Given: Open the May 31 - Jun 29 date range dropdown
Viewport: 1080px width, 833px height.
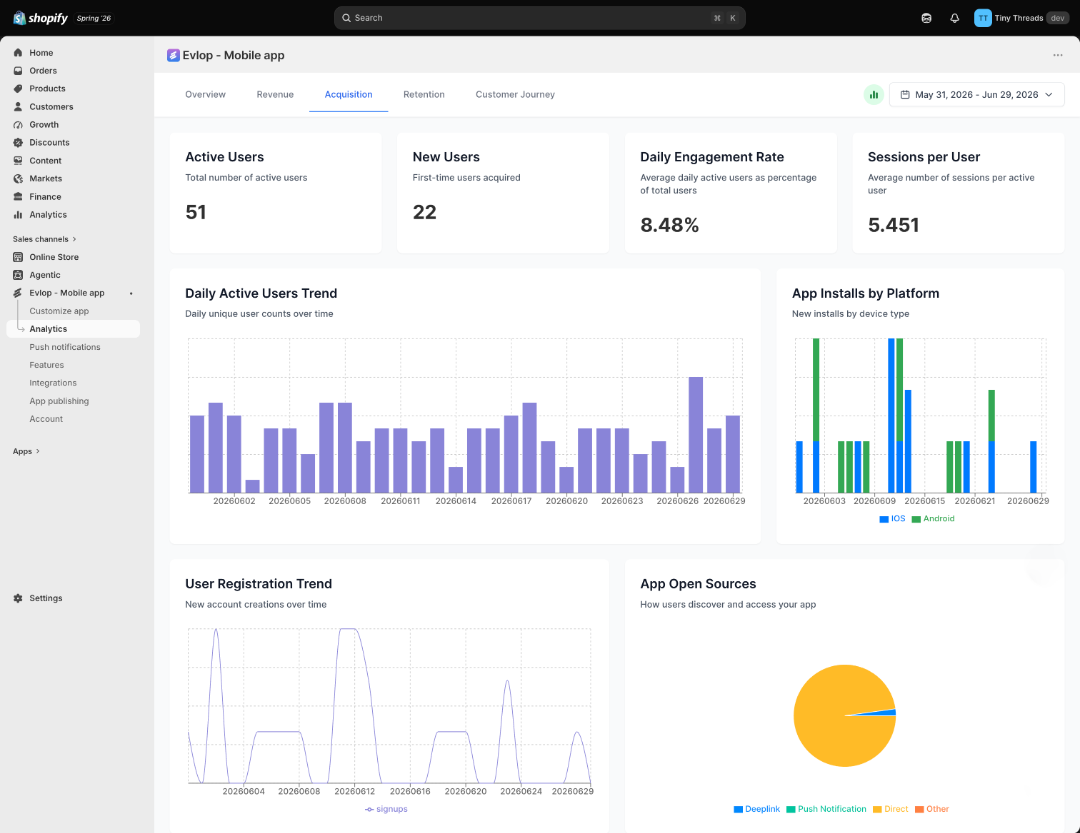Looking at the screenshot, I should click(x=976, y=94).
